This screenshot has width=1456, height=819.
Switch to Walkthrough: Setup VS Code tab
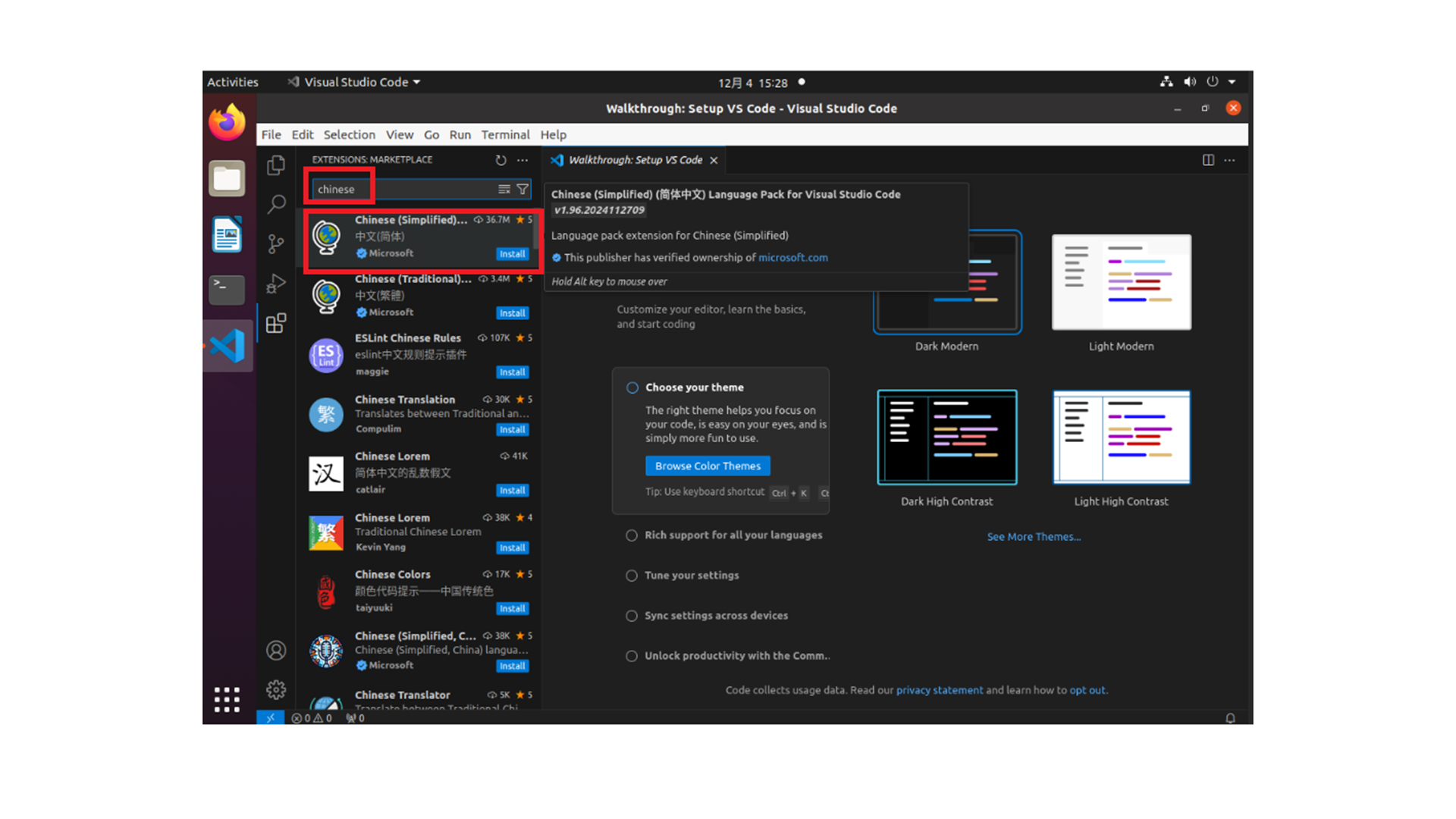(x=634, y=160)
